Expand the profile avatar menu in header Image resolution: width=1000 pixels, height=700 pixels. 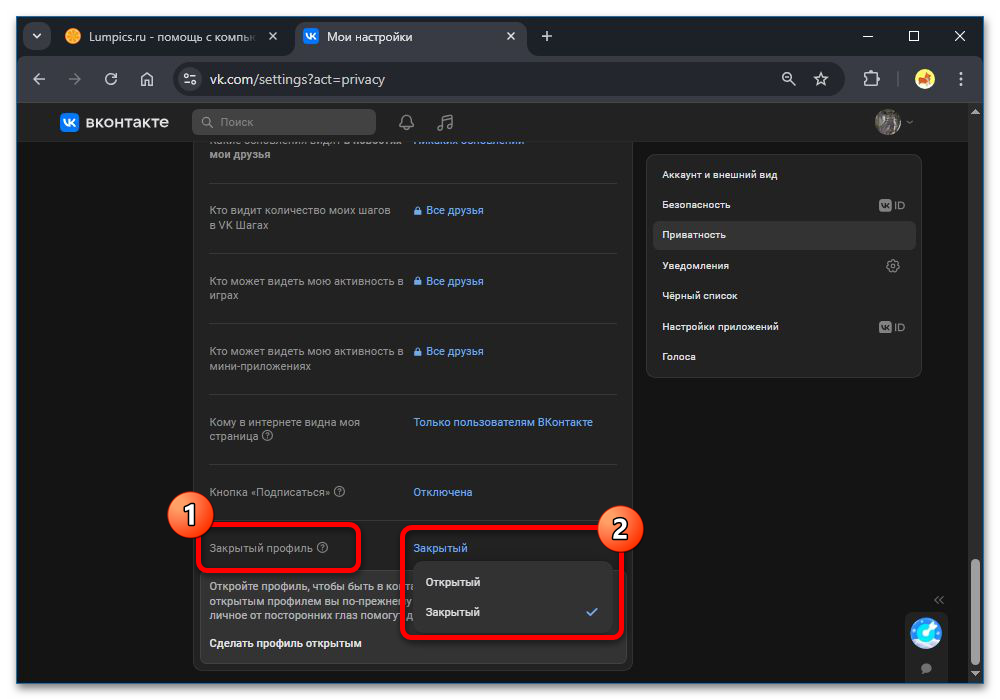[x=893, y=122]
